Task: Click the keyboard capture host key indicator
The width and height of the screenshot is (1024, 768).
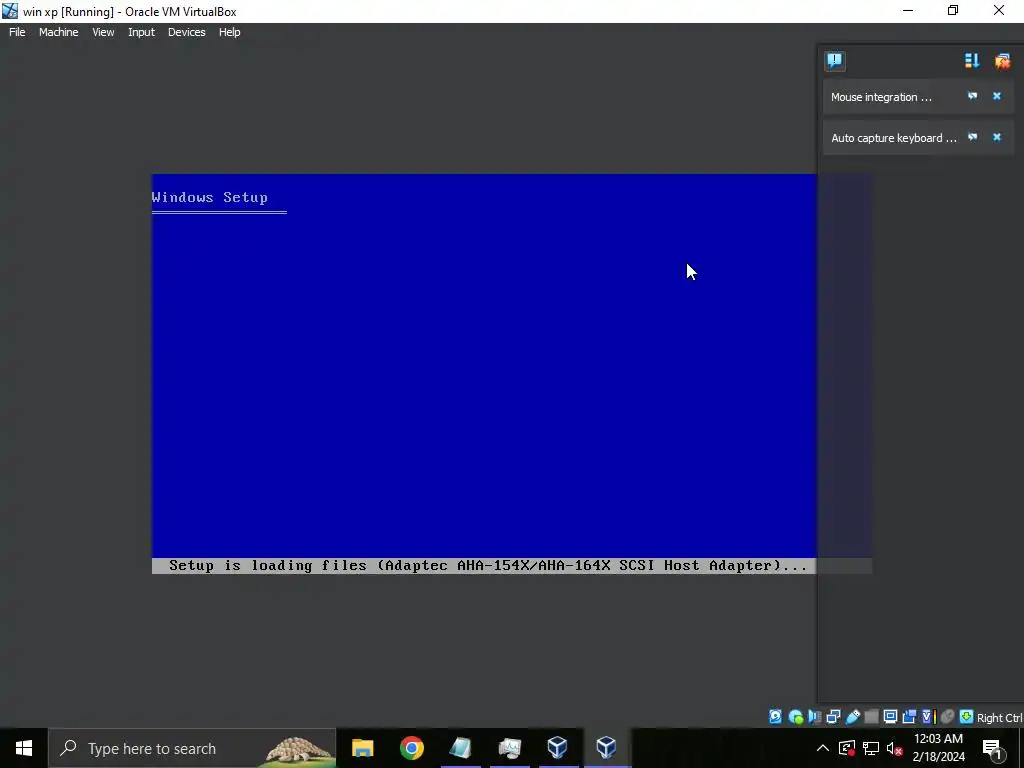Action: 967,717
